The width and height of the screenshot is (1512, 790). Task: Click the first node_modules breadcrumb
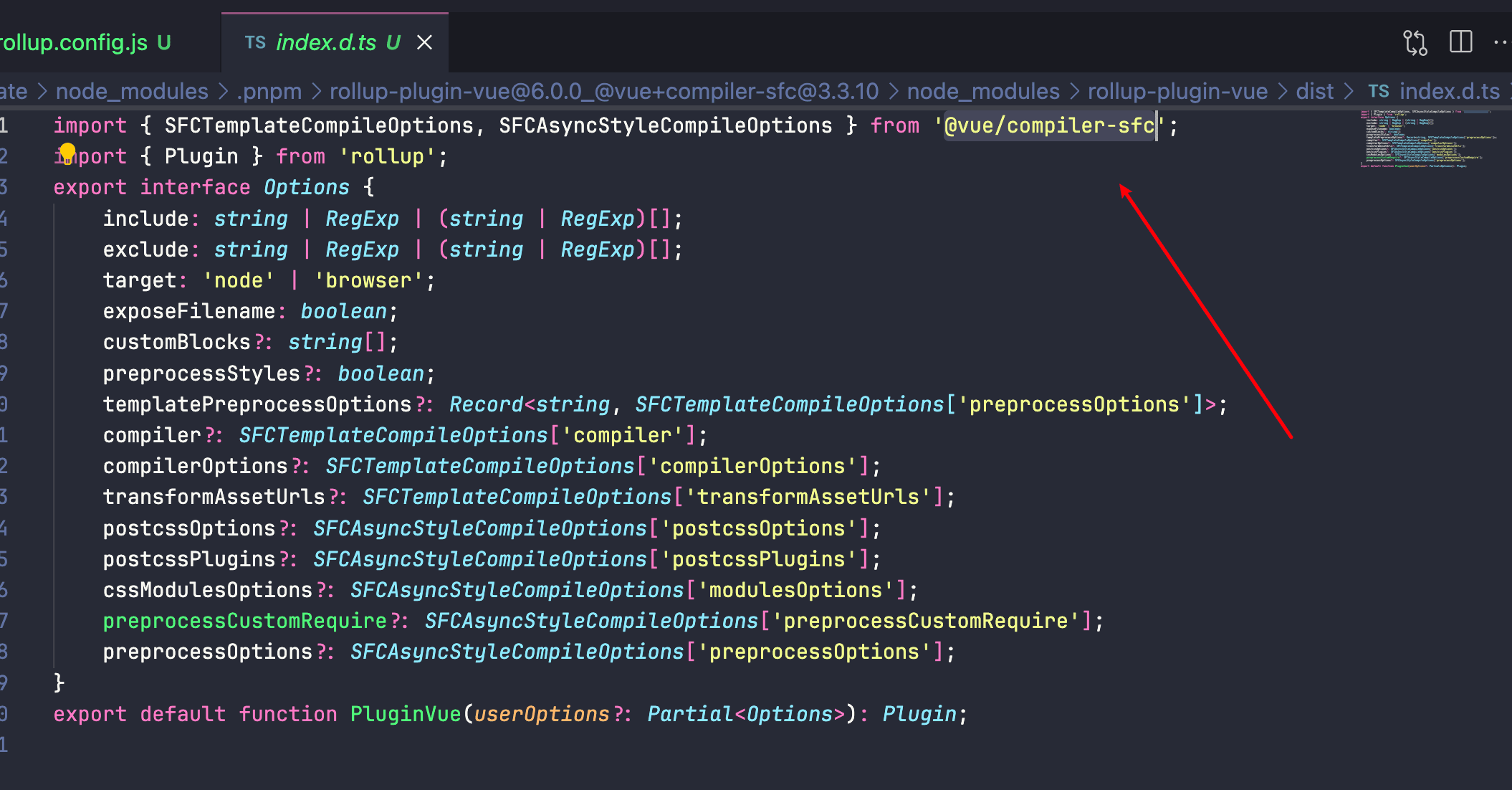pyautogui.click(x=132, y=92)
